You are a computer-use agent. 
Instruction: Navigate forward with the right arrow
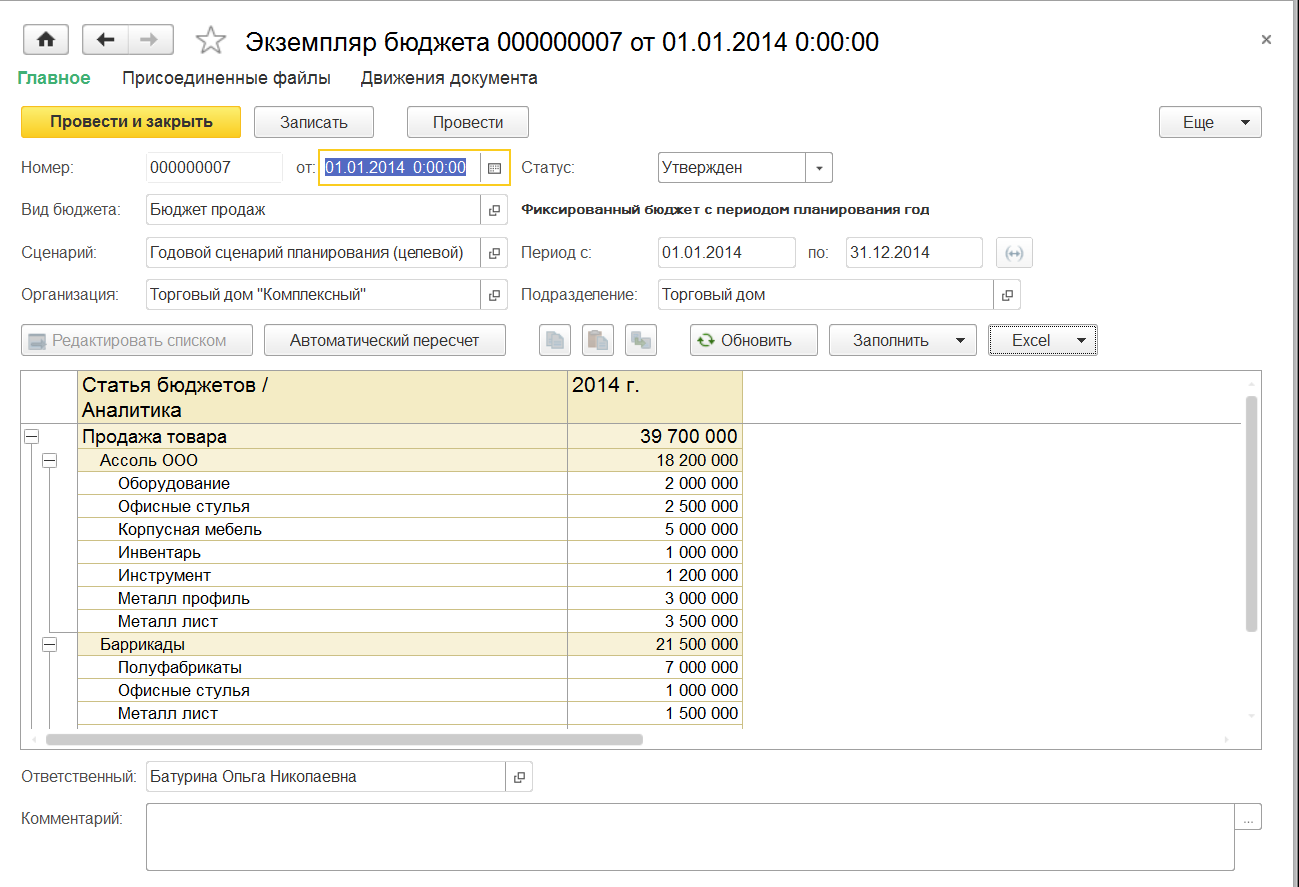[149, 40]
